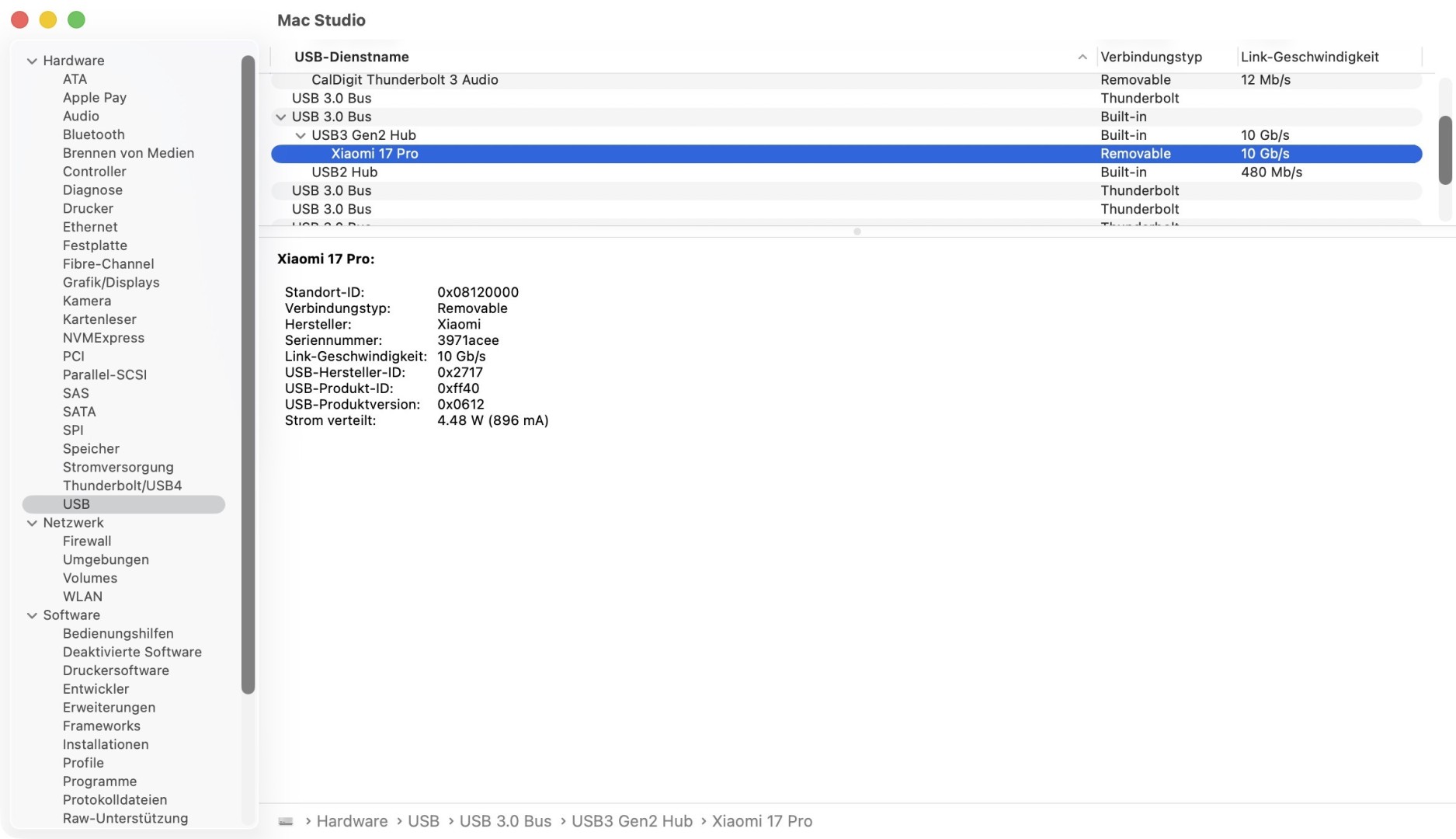Click the split-pane divider handle
Image resolution: width=1456 pixels, height=839 pixels.
(x=857, y=232)
